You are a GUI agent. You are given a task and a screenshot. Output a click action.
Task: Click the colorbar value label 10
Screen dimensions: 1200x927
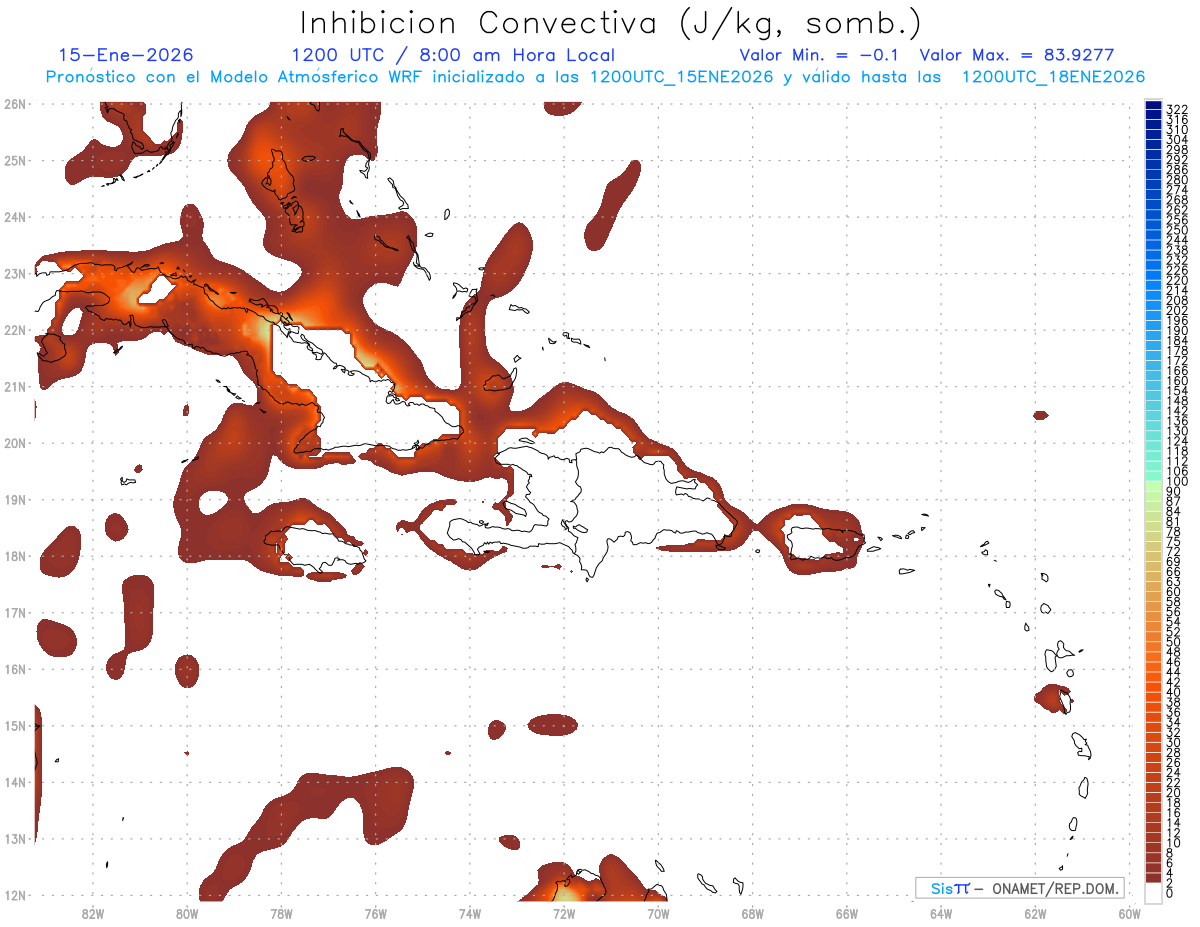point(1174,842)
